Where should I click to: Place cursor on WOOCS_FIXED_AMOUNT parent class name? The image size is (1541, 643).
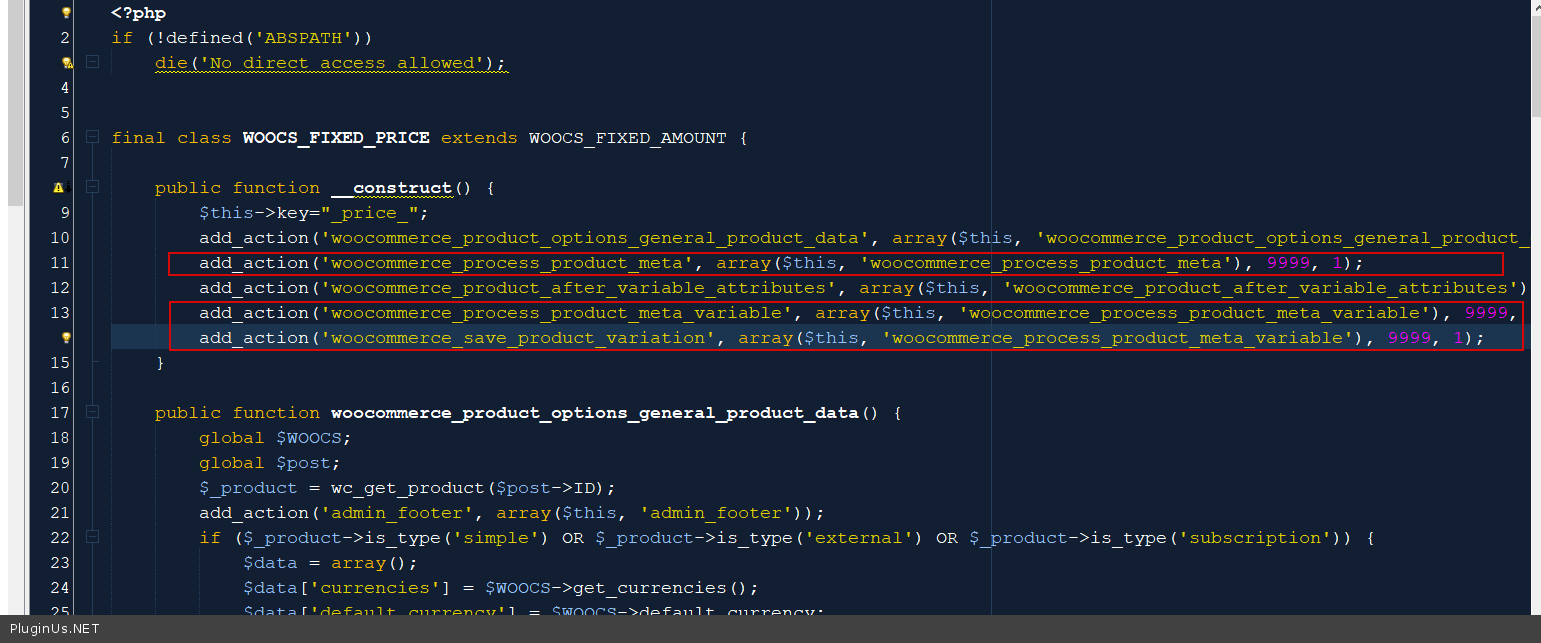point(627,138)
